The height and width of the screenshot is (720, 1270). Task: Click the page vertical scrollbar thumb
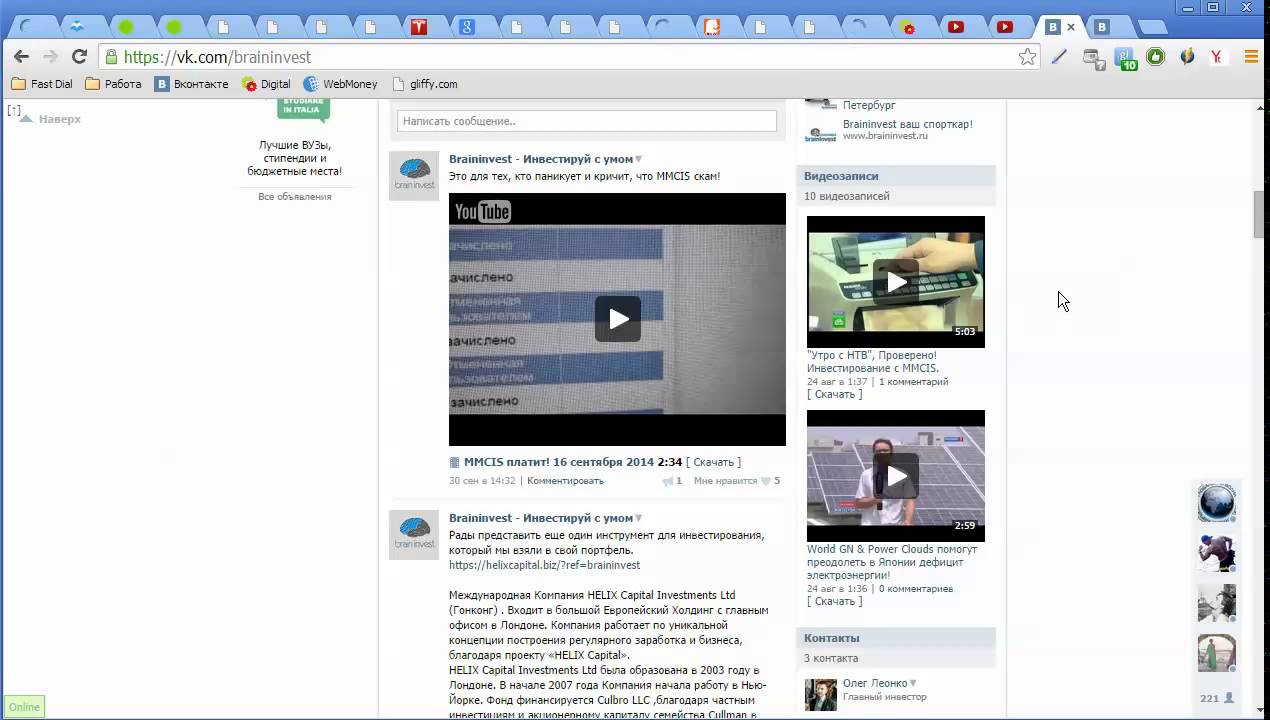[1261, 213]
